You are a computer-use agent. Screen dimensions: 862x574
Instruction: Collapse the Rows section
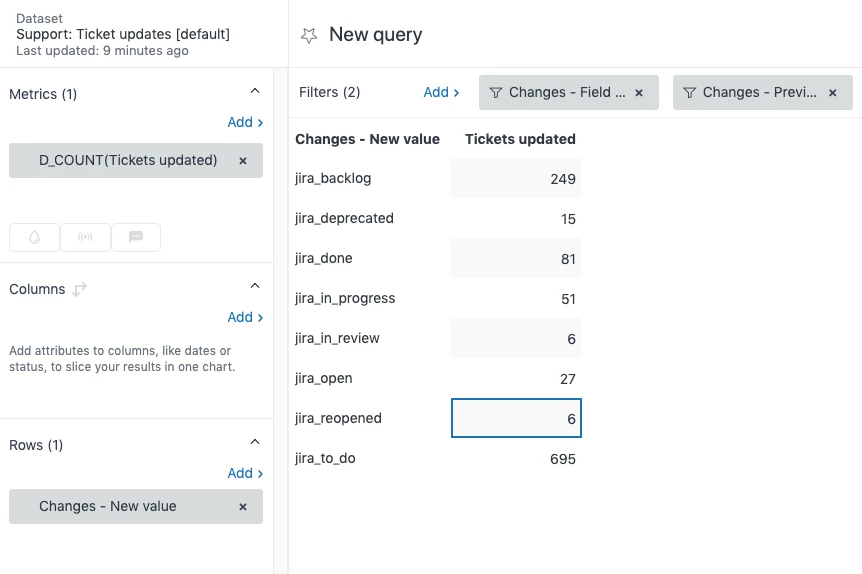point(254,443)
